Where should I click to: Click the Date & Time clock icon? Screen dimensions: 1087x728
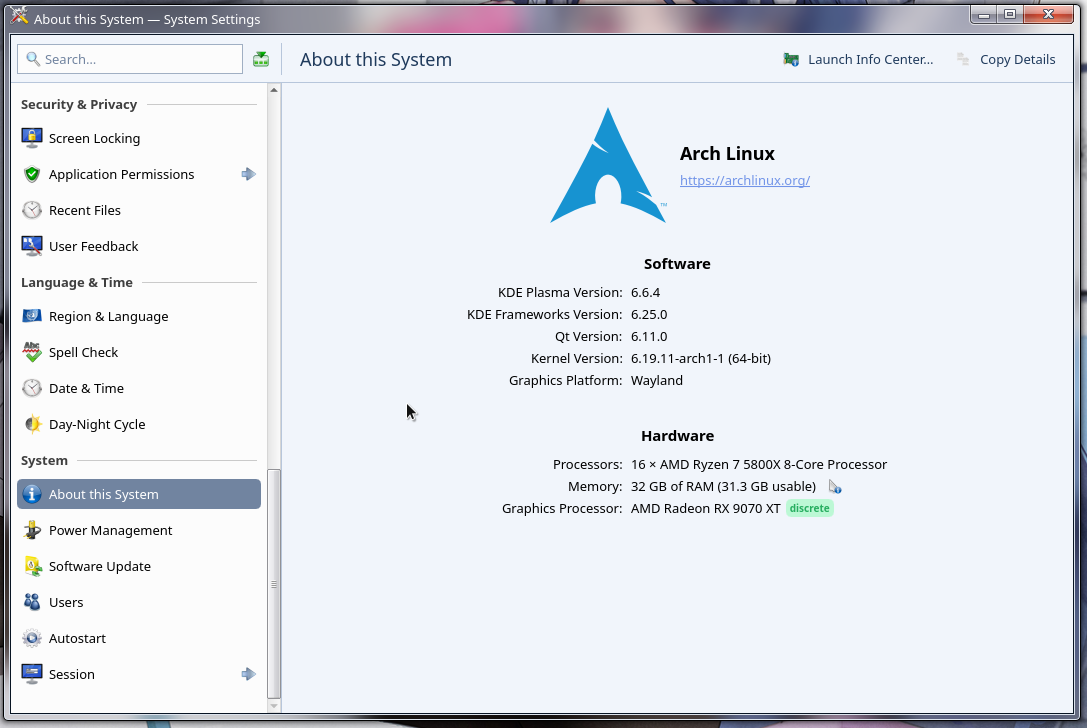pos(32,388)
